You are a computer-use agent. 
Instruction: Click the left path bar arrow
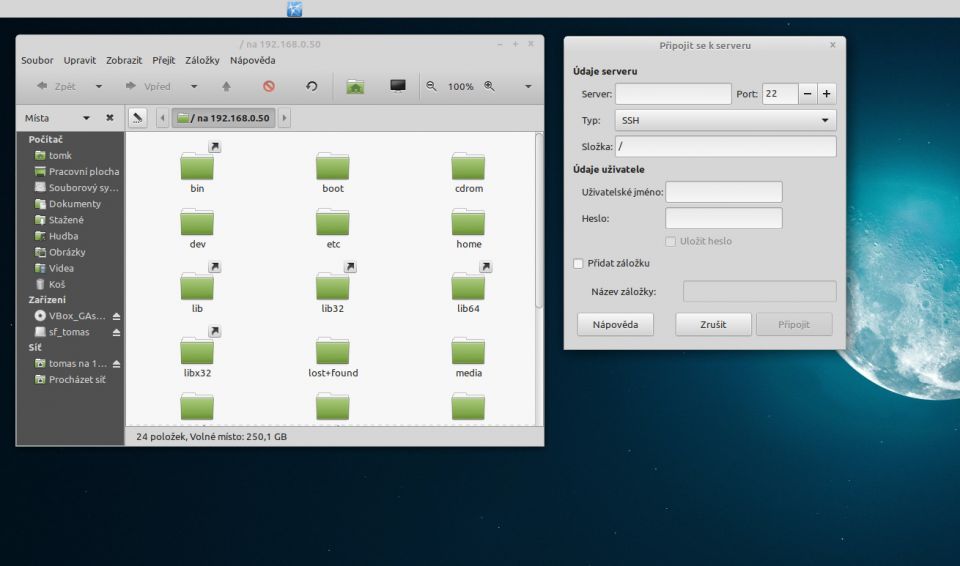click(162, 118)
